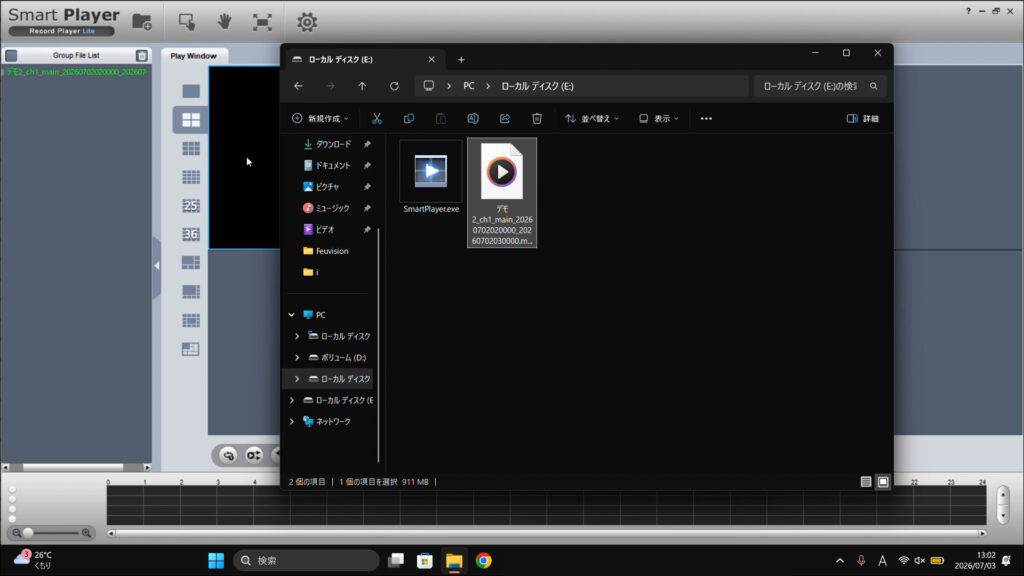This screenshot has width=1024, height=576.
Task: Toggle the 詳細 details pane
Action: coord(863,118)
